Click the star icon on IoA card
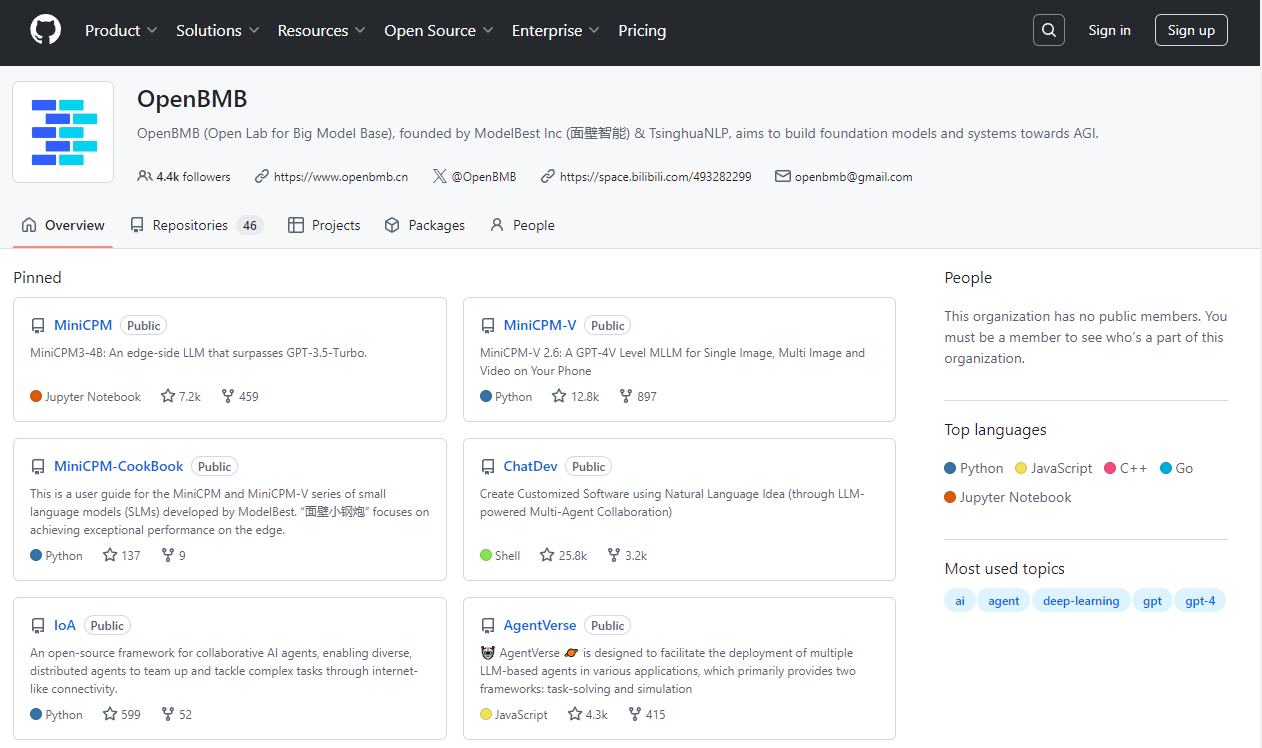Image resolution: width=1262 pixels, height=748 pixels. [x=110, y=714]
